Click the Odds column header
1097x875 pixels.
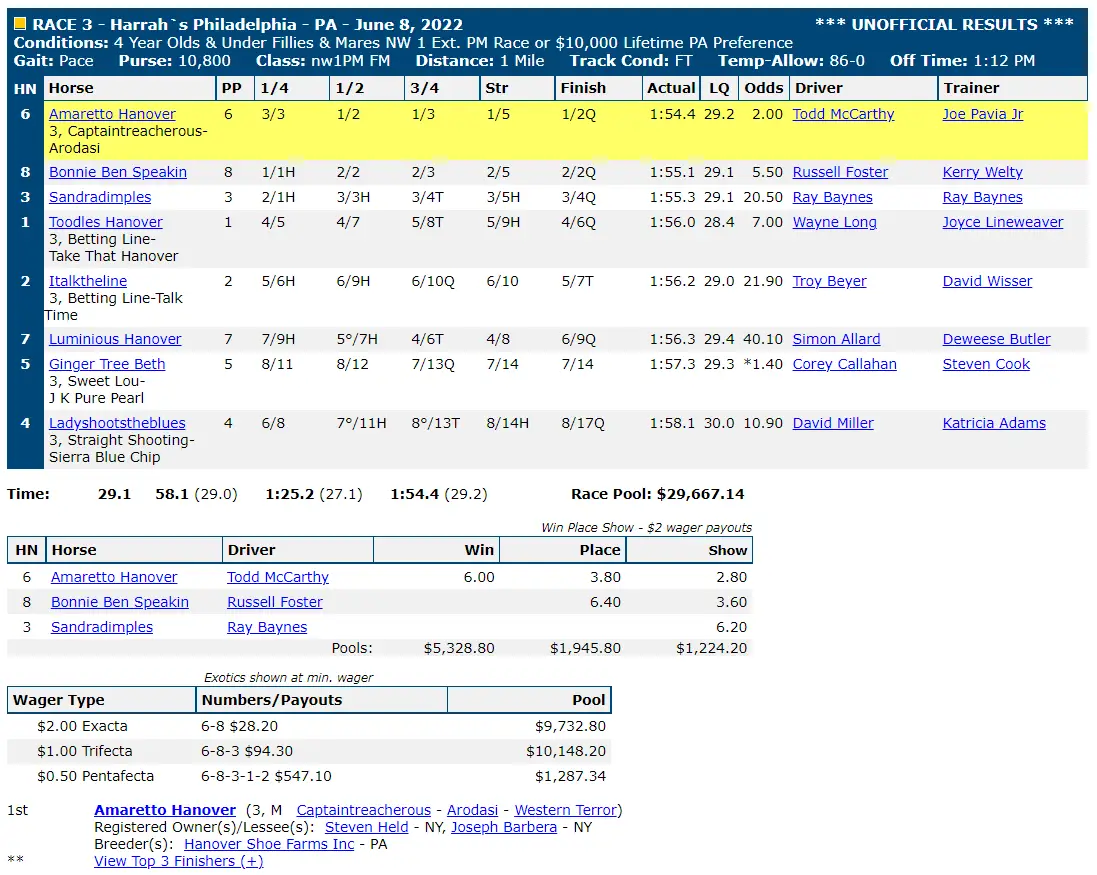click(763, 88)
